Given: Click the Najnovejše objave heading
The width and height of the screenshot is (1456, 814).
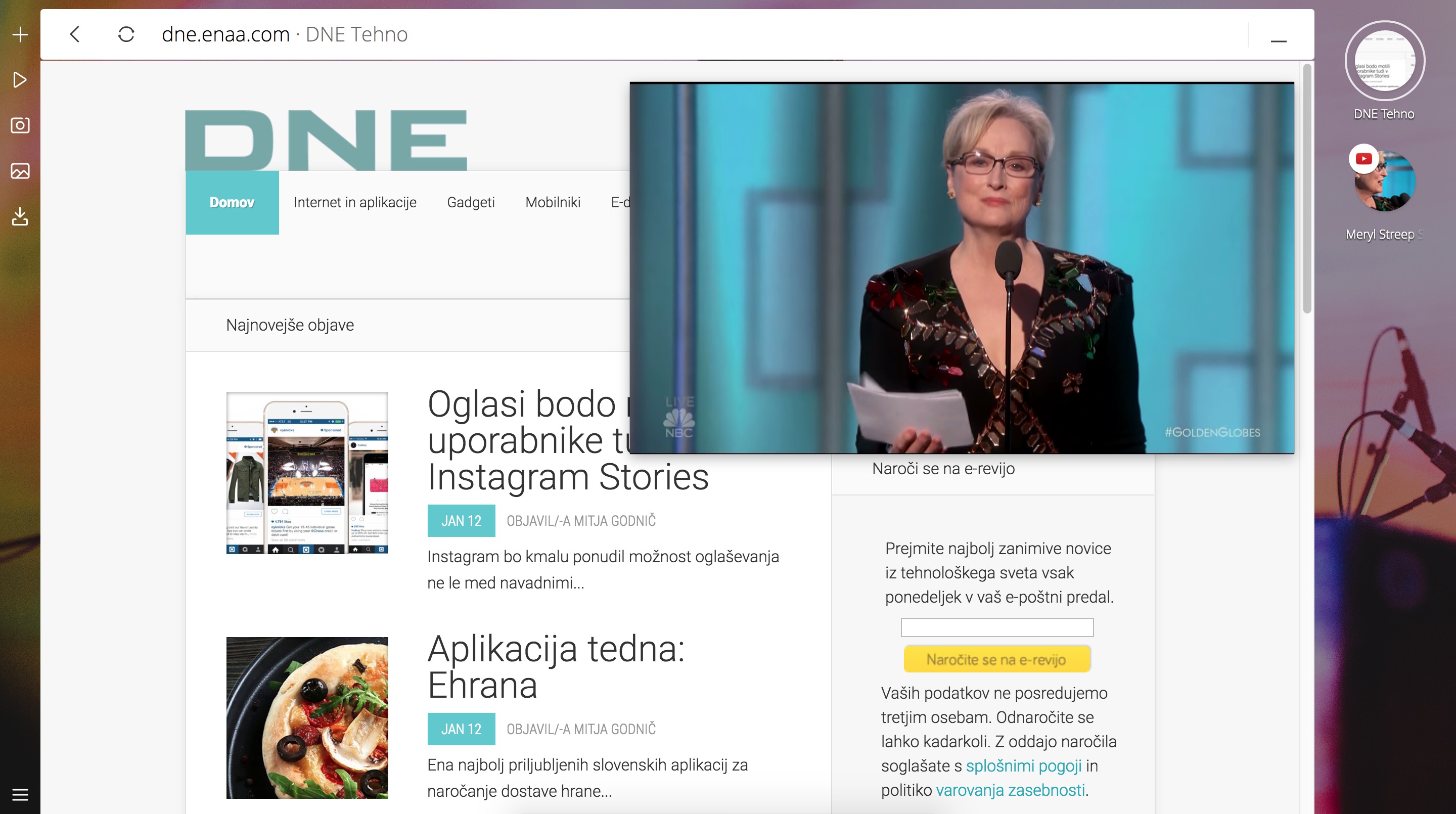Looking at the screenshot, I should [x=290, y=325].
